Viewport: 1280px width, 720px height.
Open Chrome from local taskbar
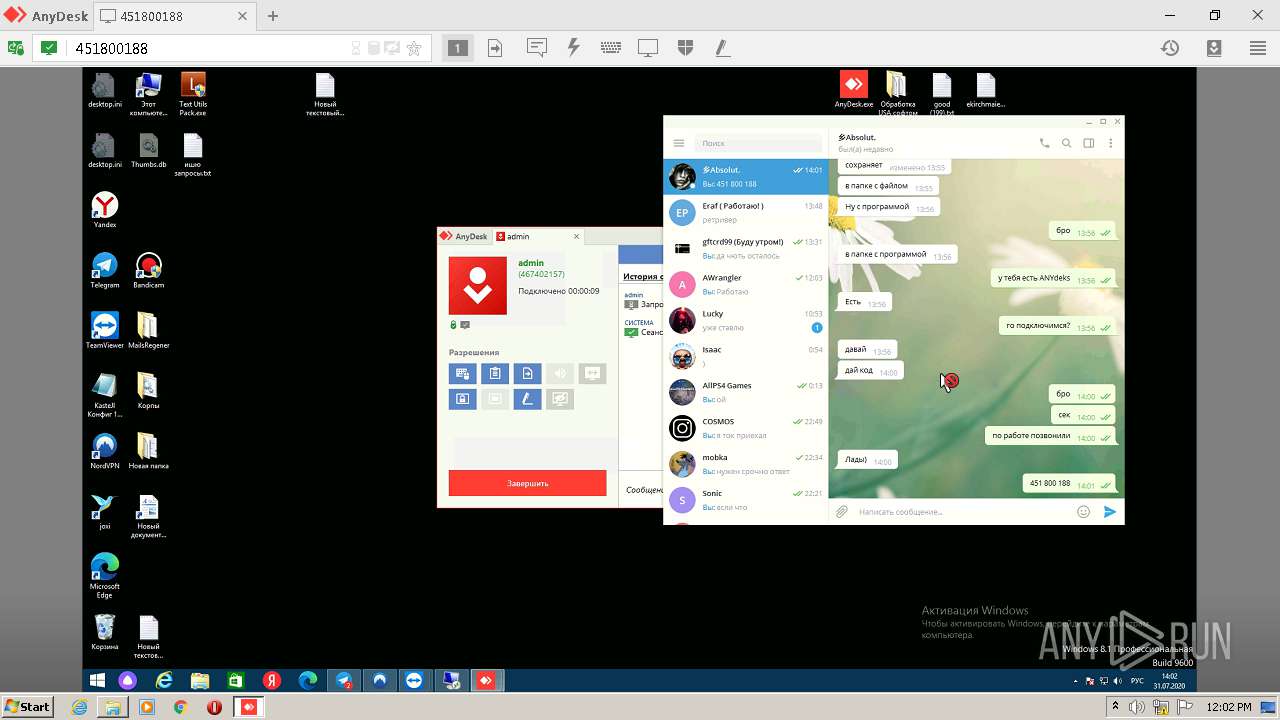coord(180,706)
